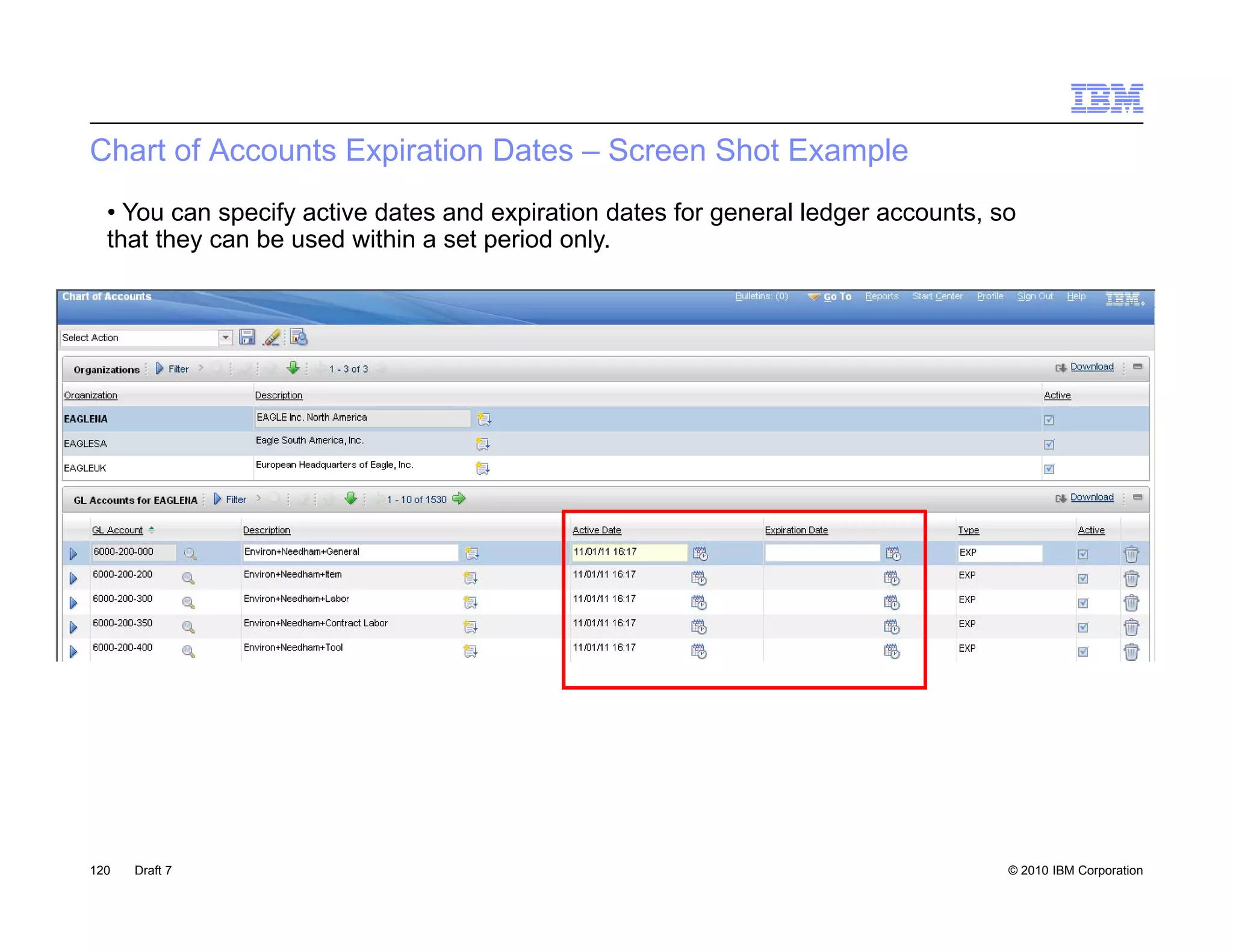1233x952 pixels.
Task: Expand the Organizations Filter triangle
Action: (160, 368)
